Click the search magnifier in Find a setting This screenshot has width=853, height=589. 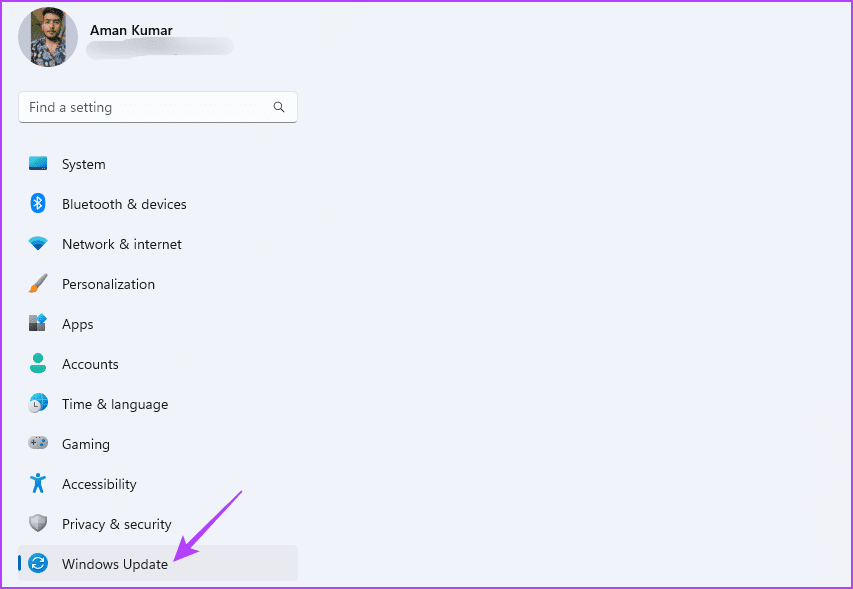[x=279, y=107]
